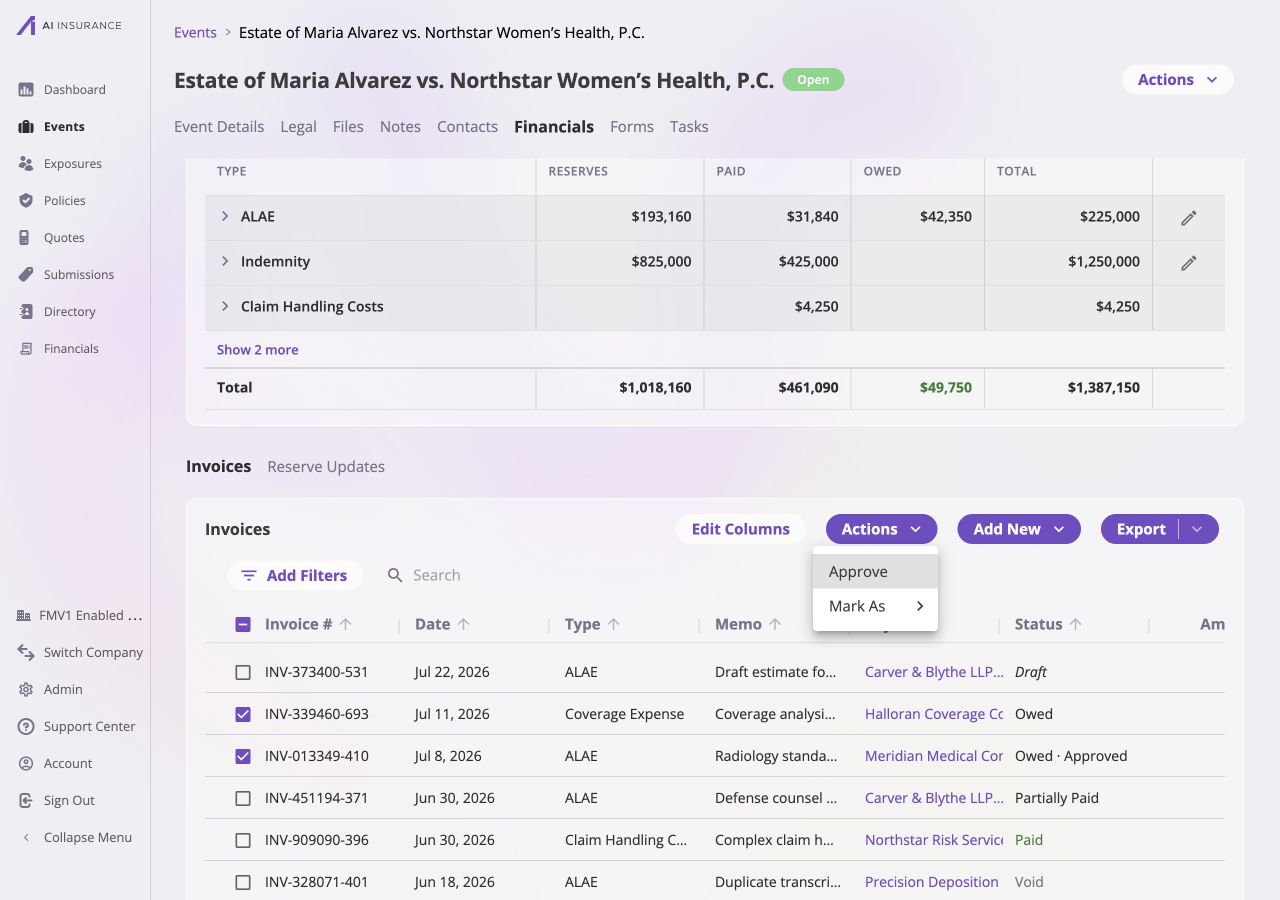Check the box for INV-451194-371

243,799
